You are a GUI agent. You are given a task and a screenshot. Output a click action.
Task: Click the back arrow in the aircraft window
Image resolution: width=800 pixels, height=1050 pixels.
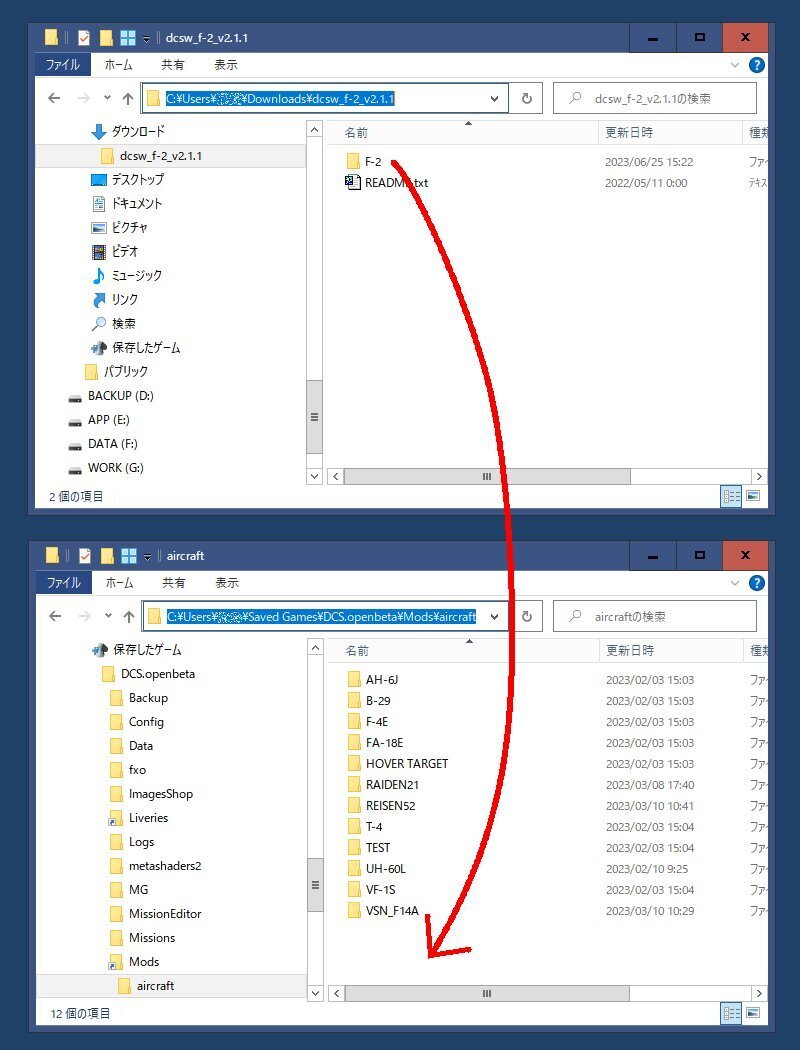pos(54,617)
